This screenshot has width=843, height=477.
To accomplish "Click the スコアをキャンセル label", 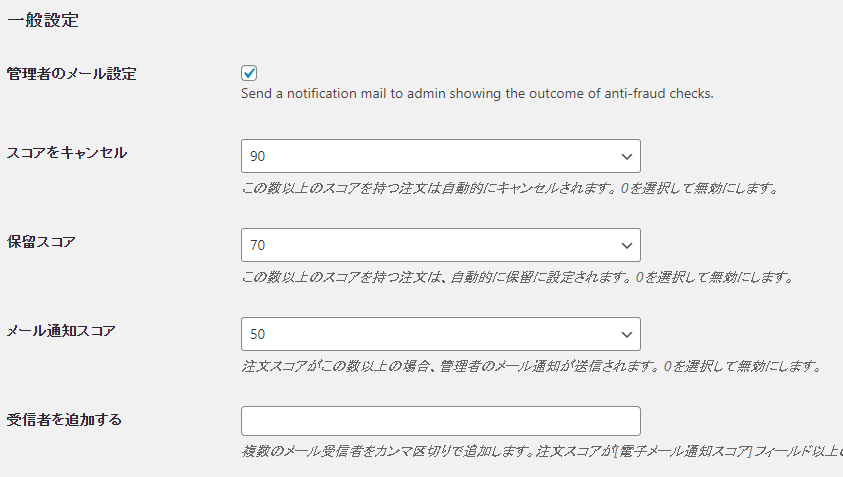I will pos(67,153).
